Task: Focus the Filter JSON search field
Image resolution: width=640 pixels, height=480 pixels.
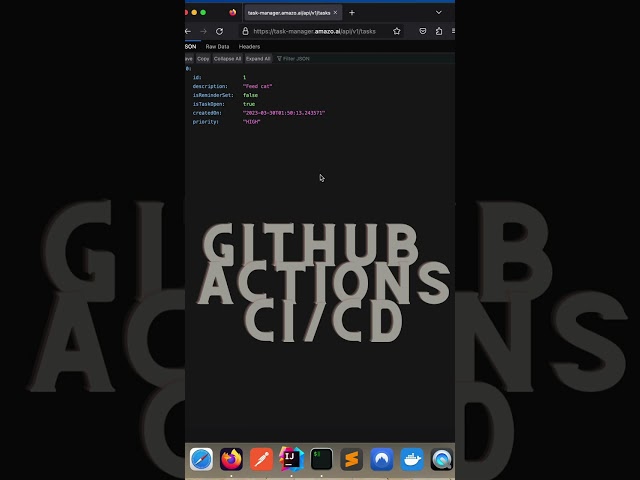Action: coord(363,59)
